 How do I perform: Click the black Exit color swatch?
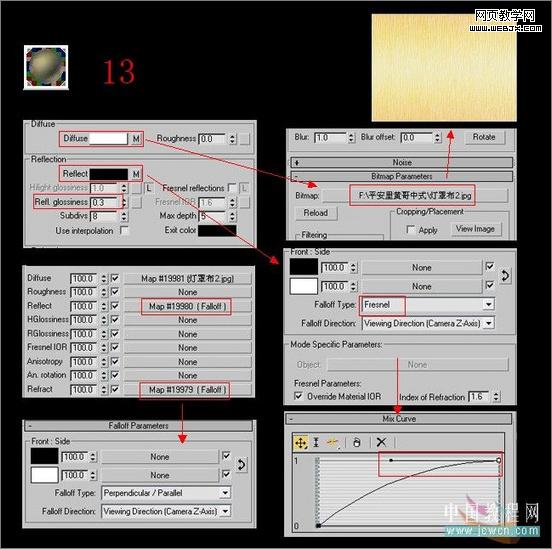pos(217,230)
